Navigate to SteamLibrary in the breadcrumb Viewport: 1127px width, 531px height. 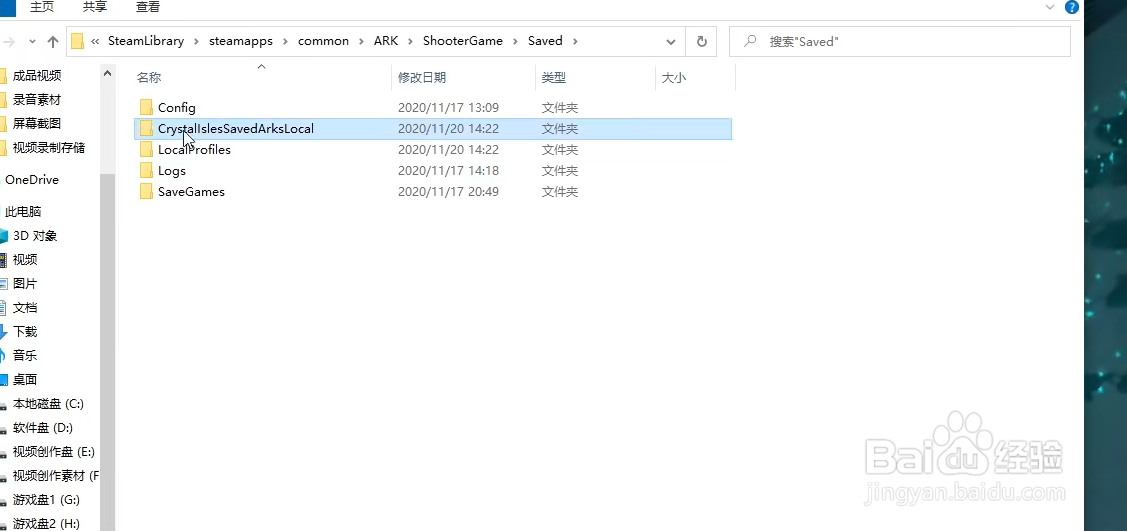click(x=146, y=41)
